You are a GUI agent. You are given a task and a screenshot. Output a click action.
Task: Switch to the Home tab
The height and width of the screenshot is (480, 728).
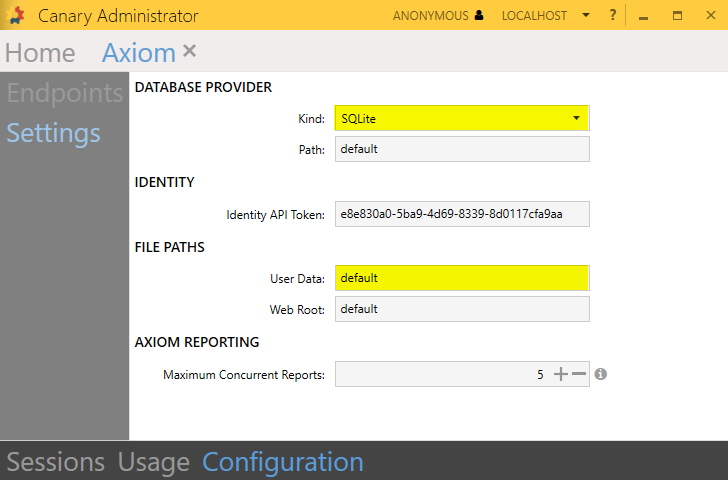click(40, 53)
